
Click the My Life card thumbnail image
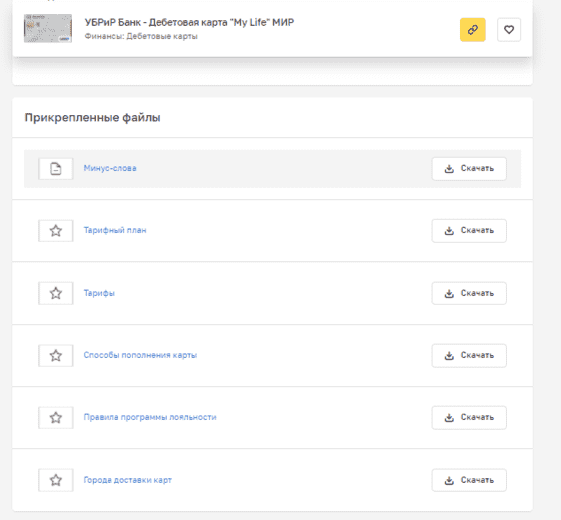[48, 29]
